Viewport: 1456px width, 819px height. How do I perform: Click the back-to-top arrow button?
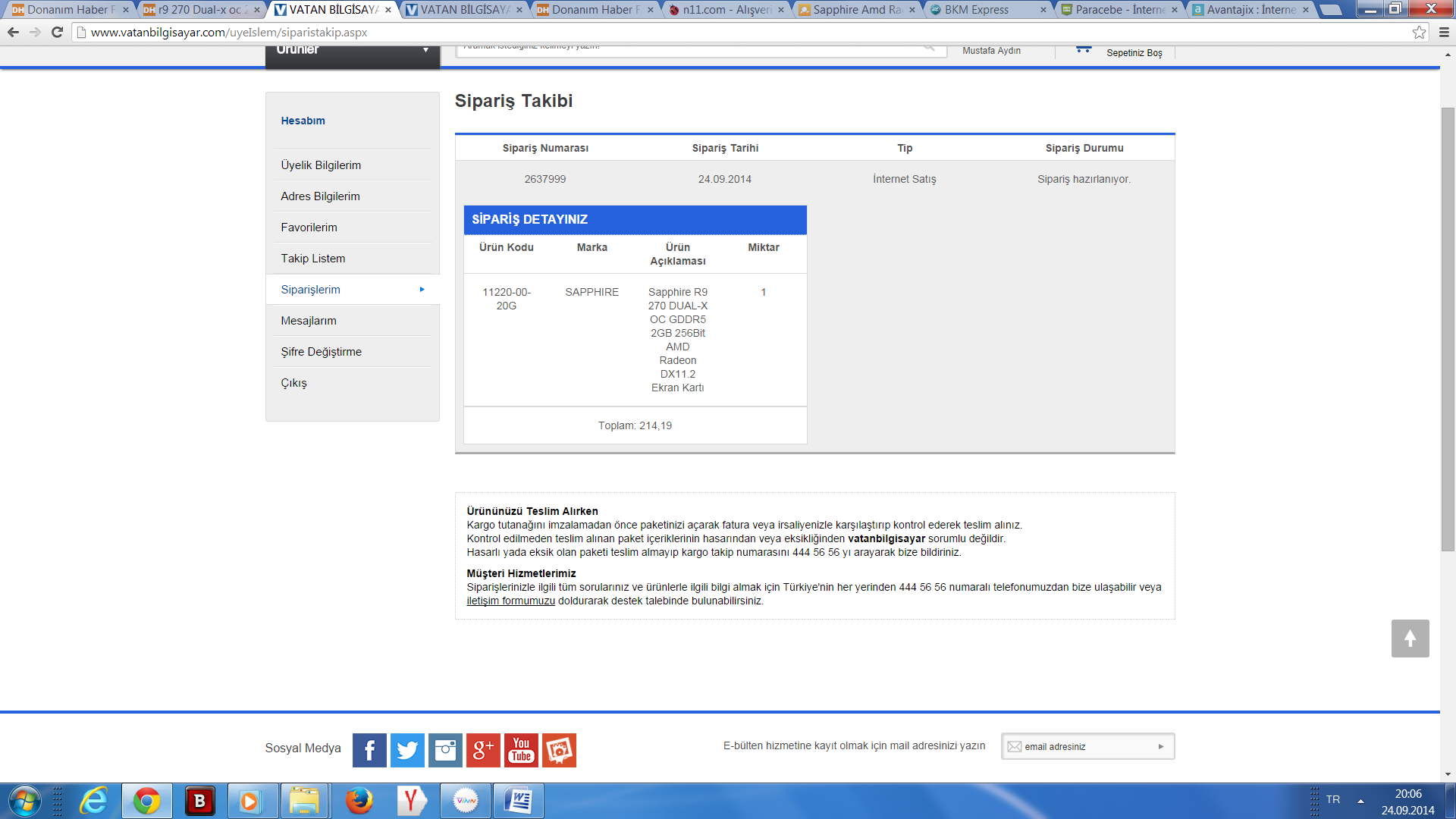[1410, 639]
